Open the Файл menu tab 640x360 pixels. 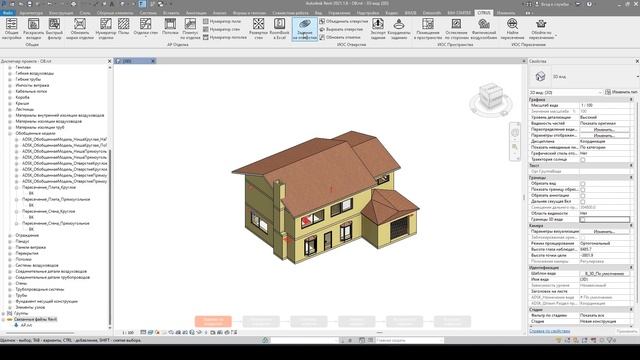tap(7, 13)
